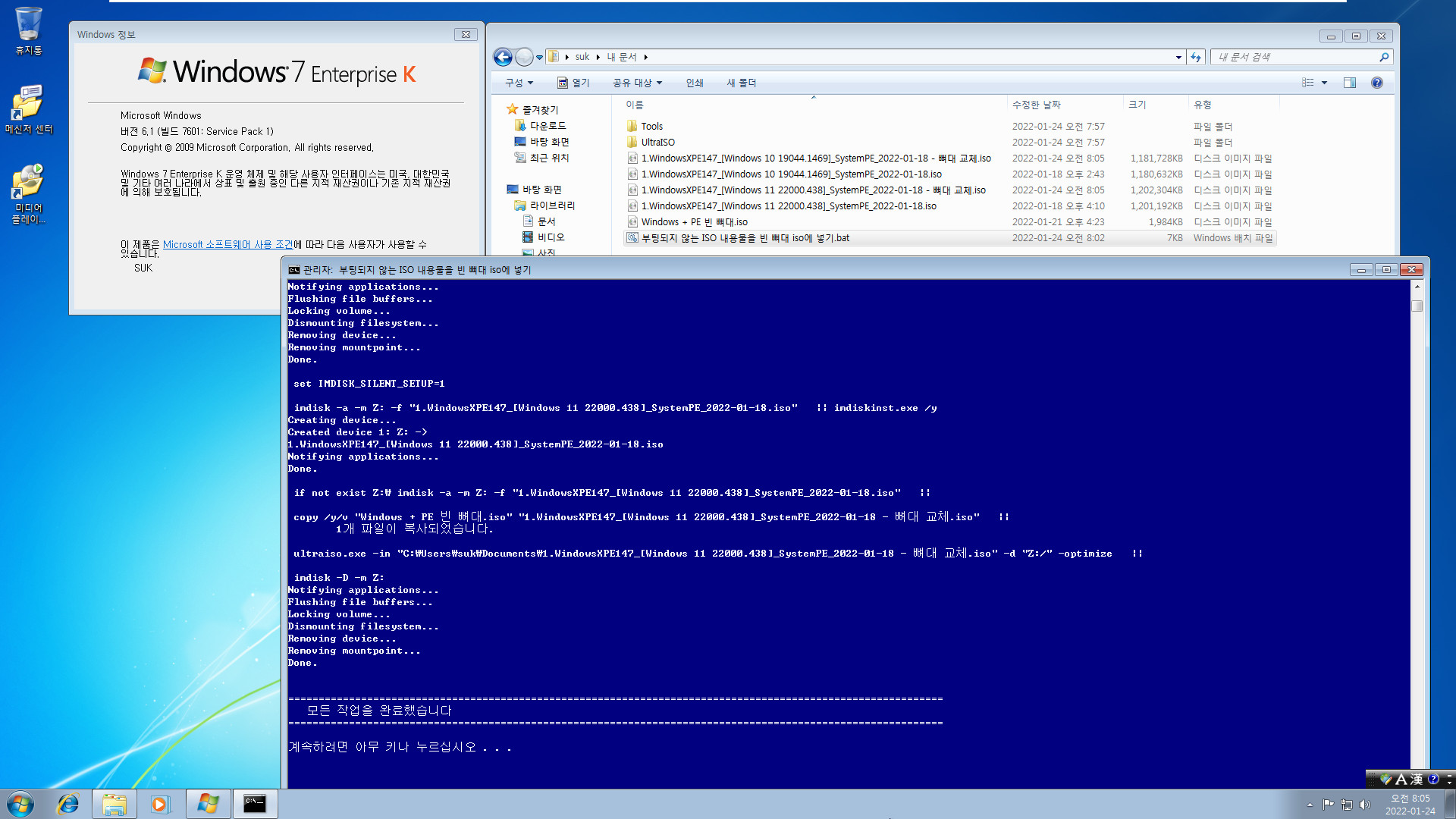Select the UltraISO folder icon
Image resolution: width=1456 pixels, height=819 pixels.
632,143
